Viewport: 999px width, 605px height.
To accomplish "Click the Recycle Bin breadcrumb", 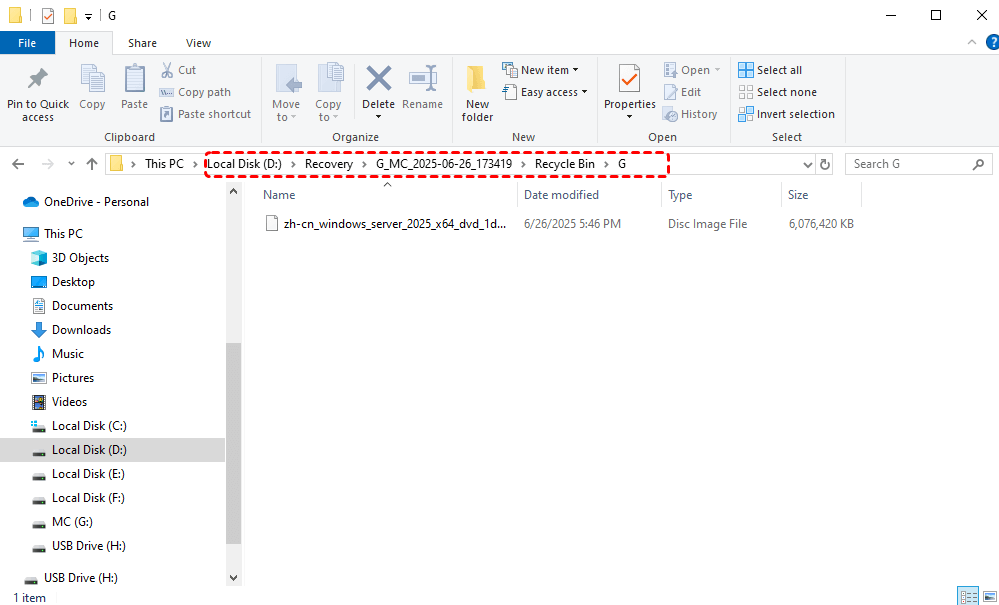I will click(x=564, y=164).
